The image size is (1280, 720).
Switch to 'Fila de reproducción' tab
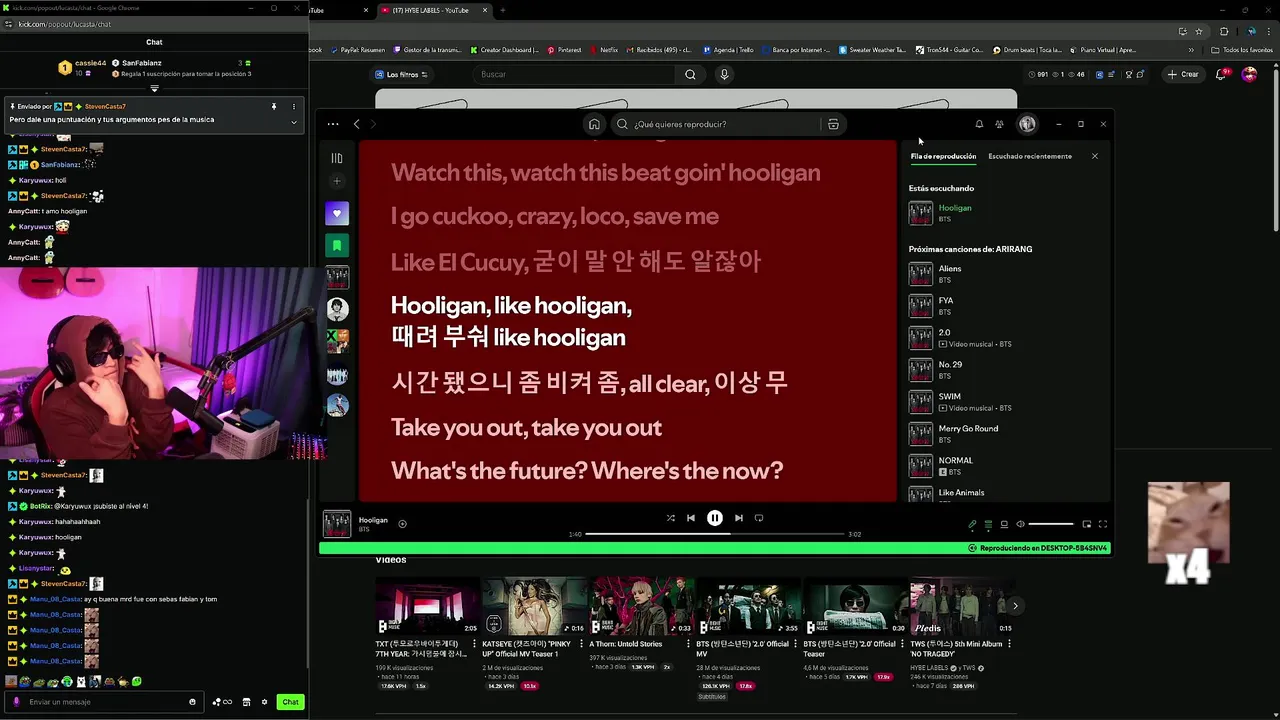pyautogui.click(x=943, y=156)
